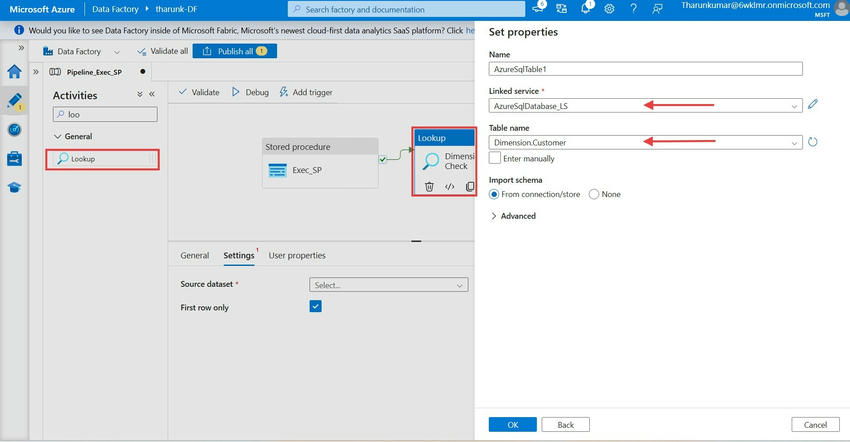Open the Source dataset dropdown
This screenshot has height=442, width=850.
coord(388,285)
